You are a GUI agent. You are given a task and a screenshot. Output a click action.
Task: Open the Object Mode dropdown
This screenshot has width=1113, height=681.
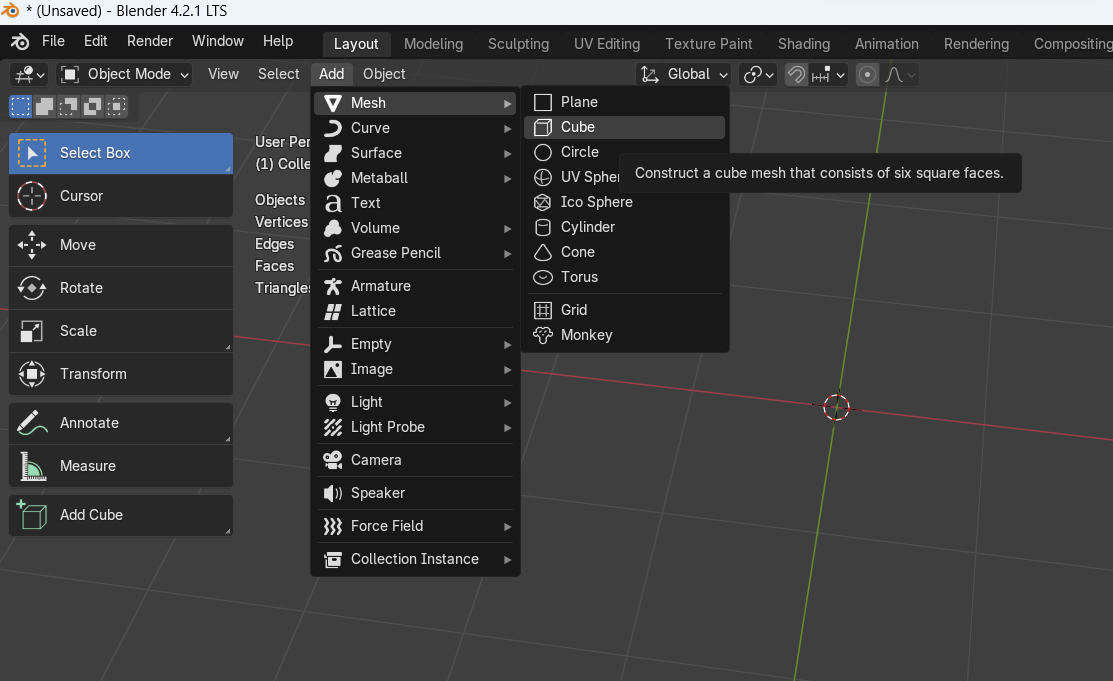point(124,75)
